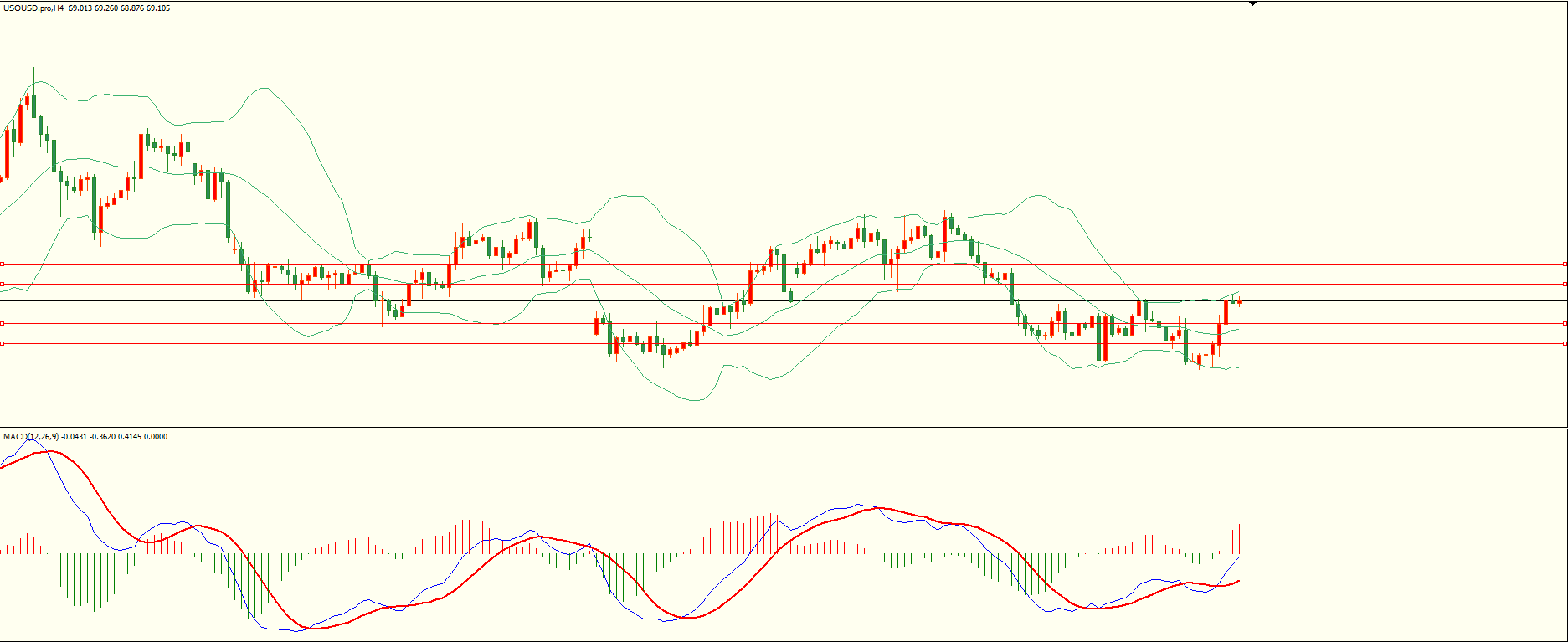The width and height of the screenshot is (1568, 642).
Task: Select right handle of topmost red horizontal line
Action: [1565, 265]
